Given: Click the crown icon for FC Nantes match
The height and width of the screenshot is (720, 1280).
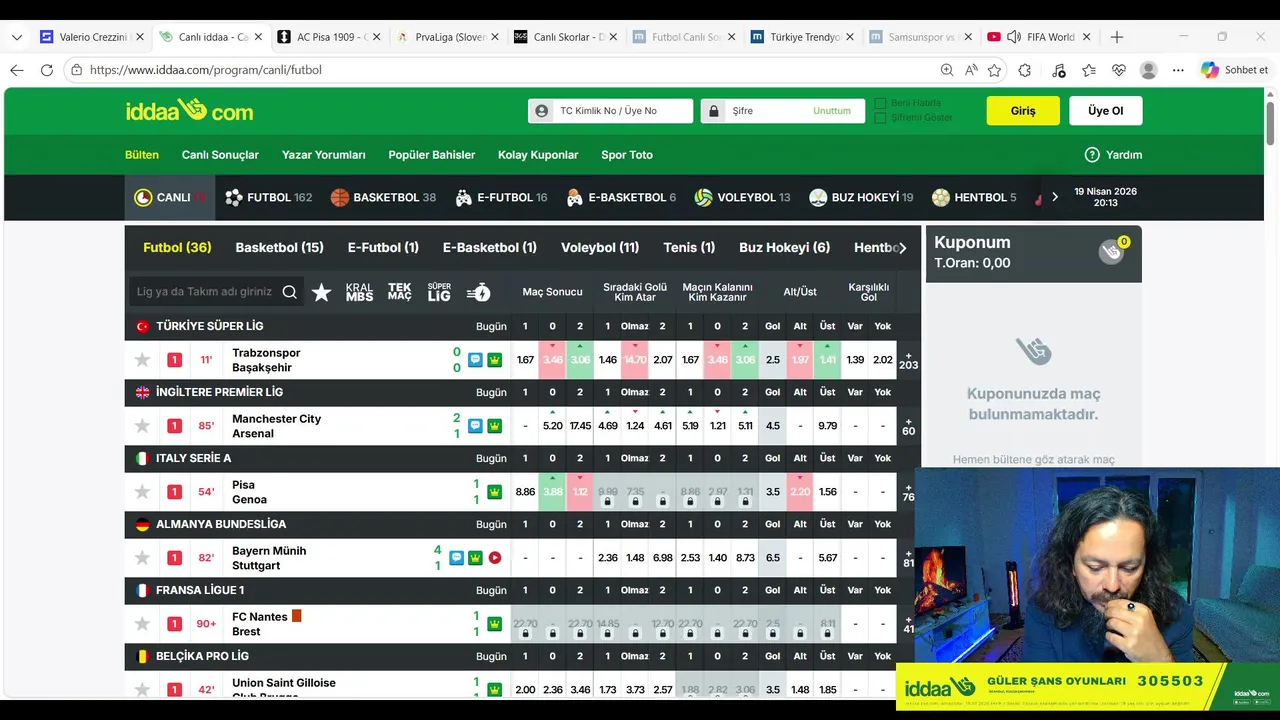Looking at the screenshot, I should click(x=494, y=624).
